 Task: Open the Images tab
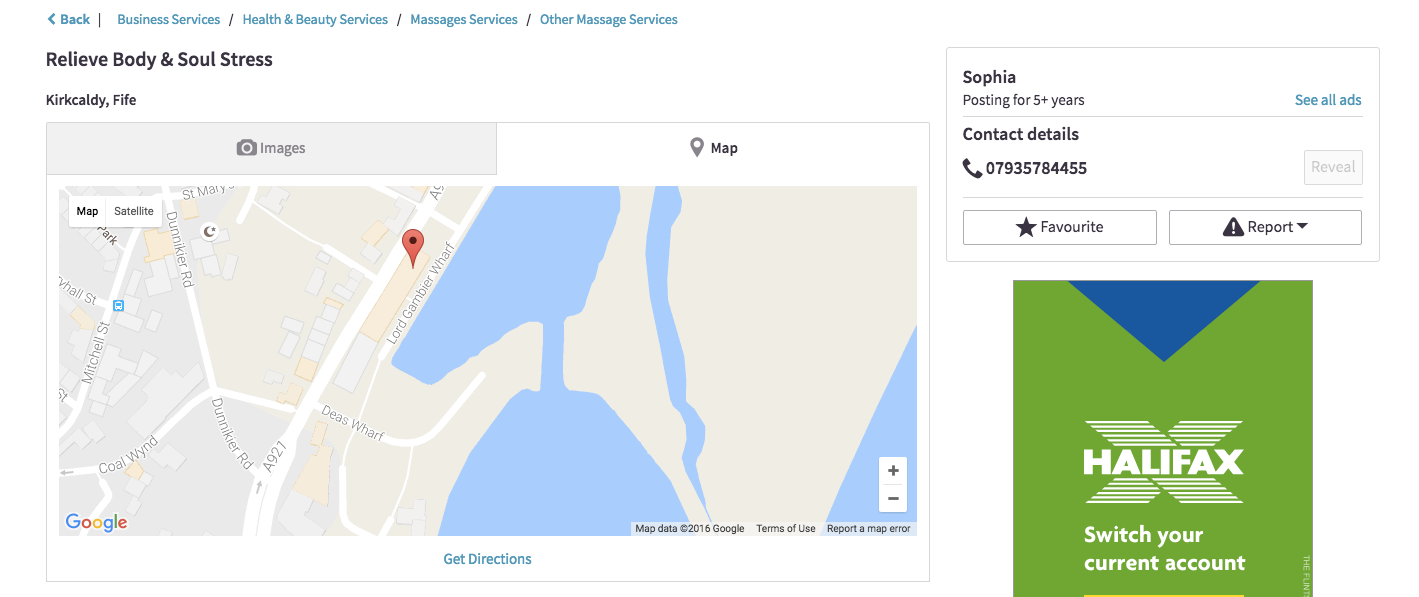[x=271, y=148]
